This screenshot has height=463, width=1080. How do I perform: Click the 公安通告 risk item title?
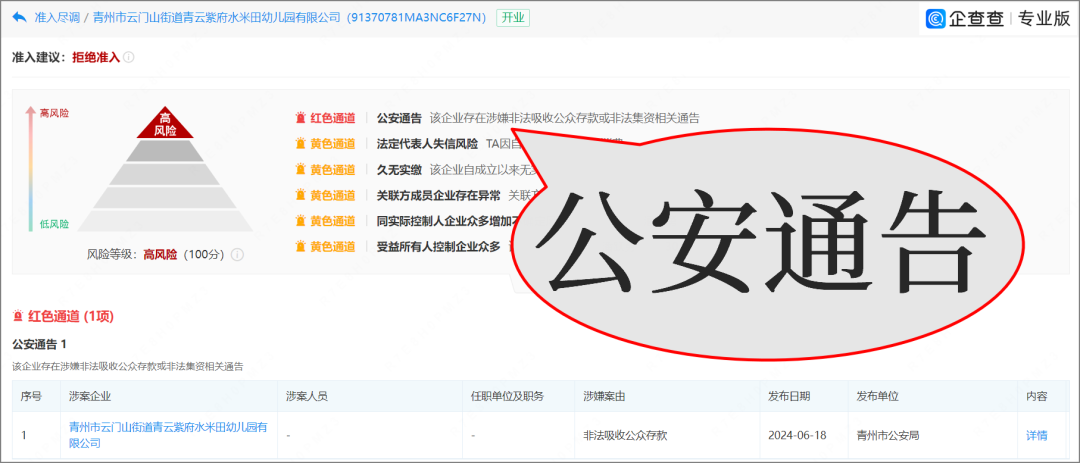click(399, 118)
